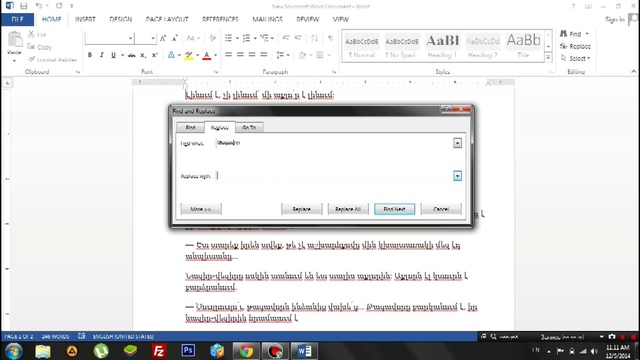Screen dimensions: 640x360
Task: Decrease paragraph indent
Action: click(286, 38)
